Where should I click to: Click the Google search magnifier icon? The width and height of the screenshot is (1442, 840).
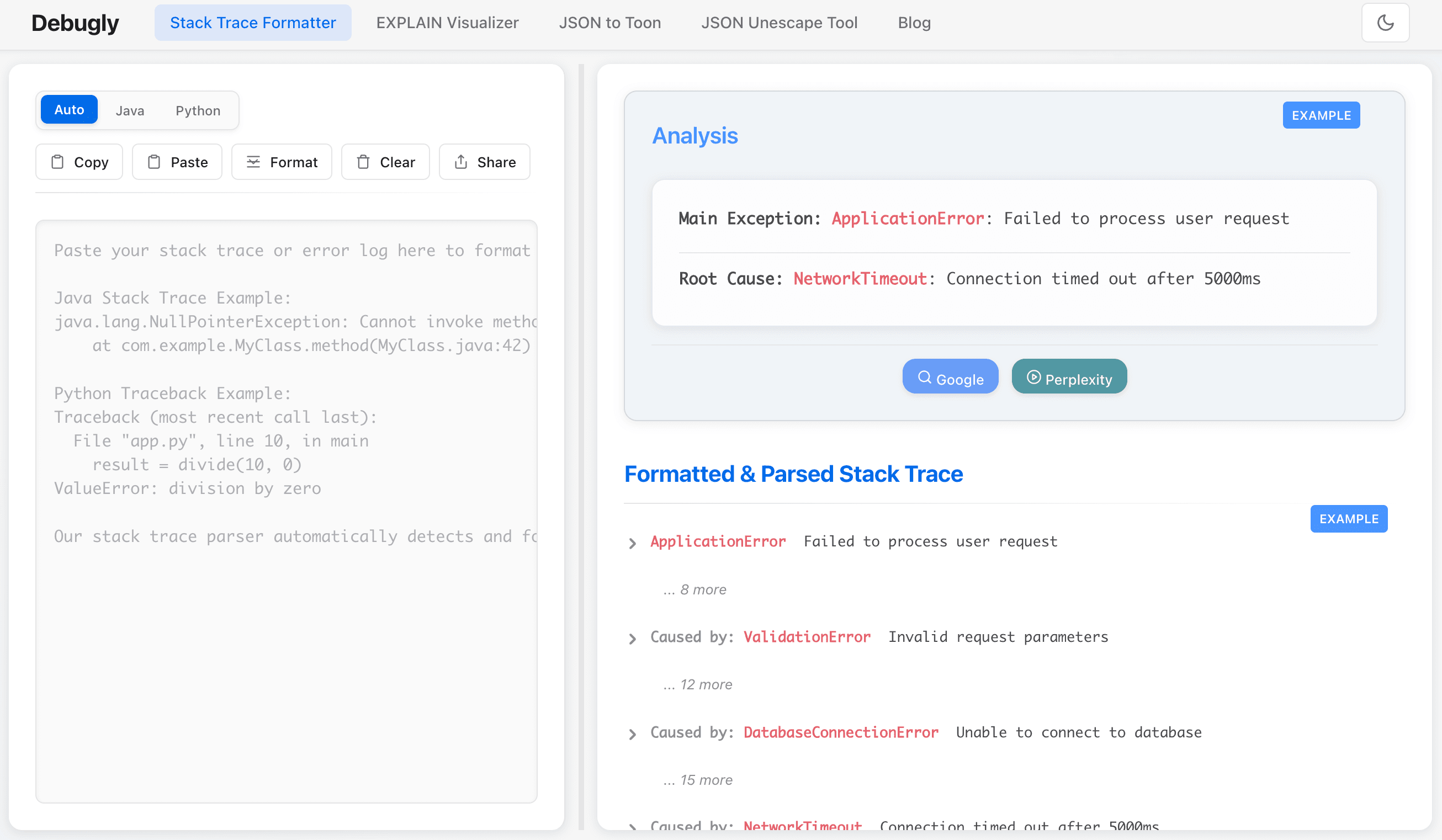tap(925, 377)
